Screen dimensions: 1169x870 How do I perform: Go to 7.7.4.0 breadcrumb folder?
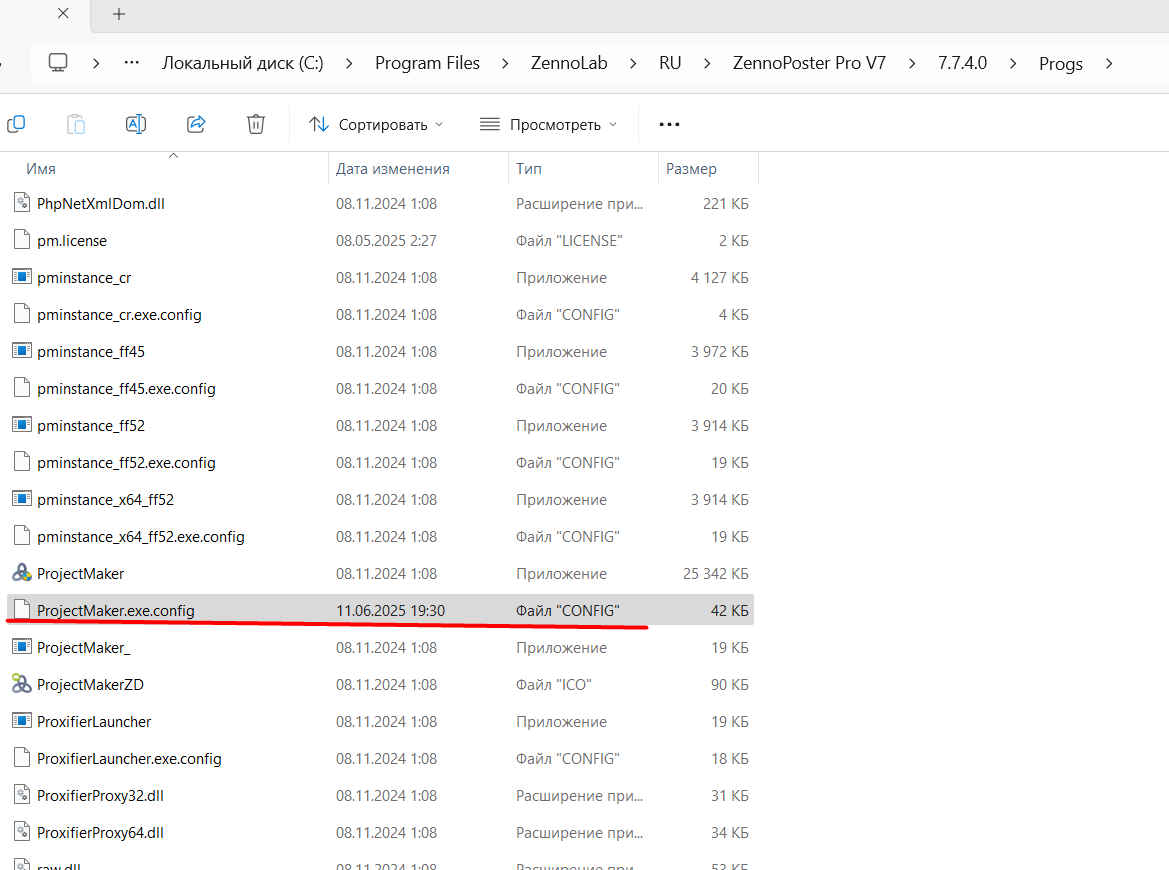click(962, 63)
